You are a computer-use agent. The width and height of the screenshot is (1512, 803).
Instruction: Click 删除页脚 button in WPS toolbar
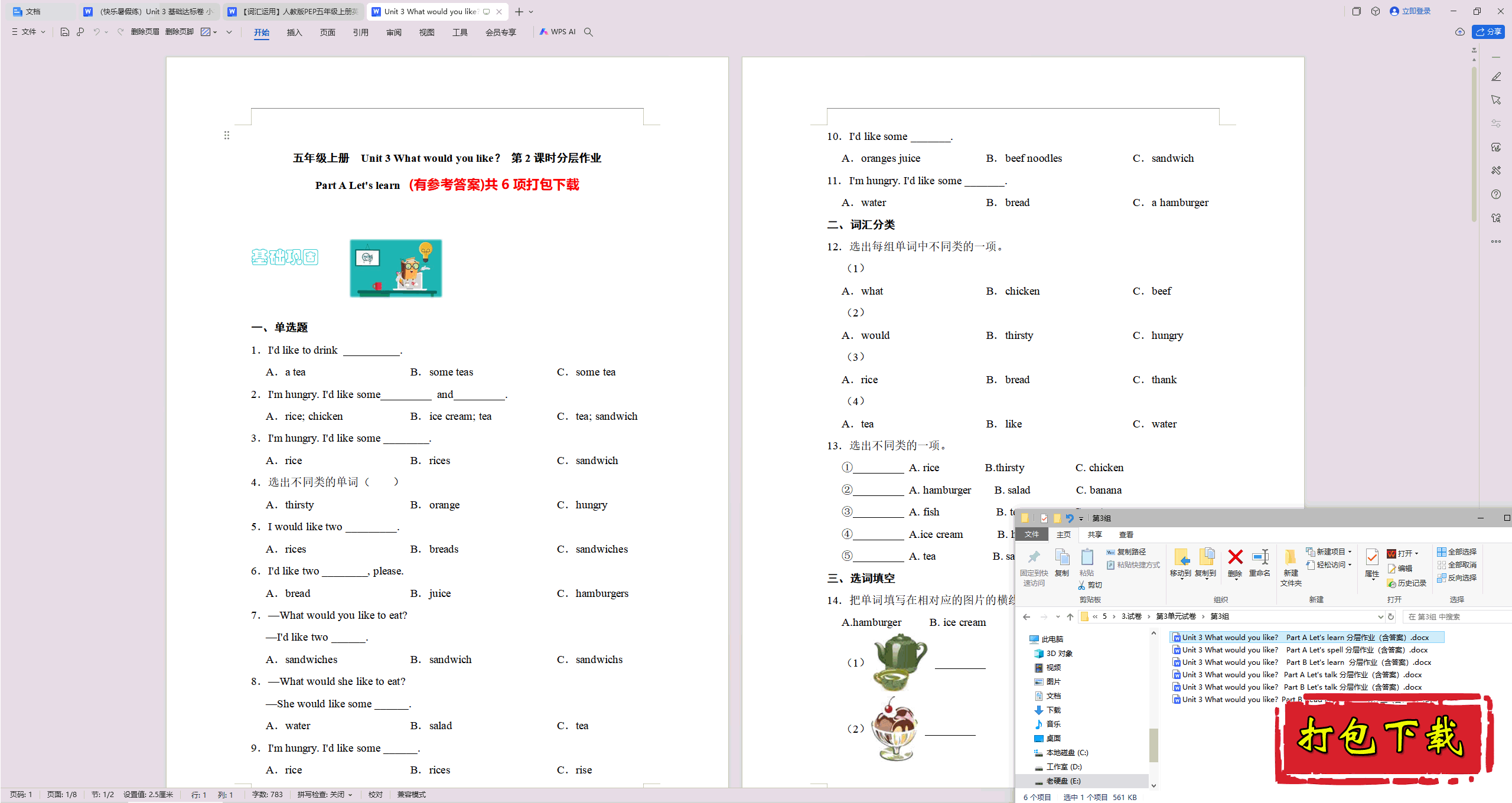click(x=180, y=32)
